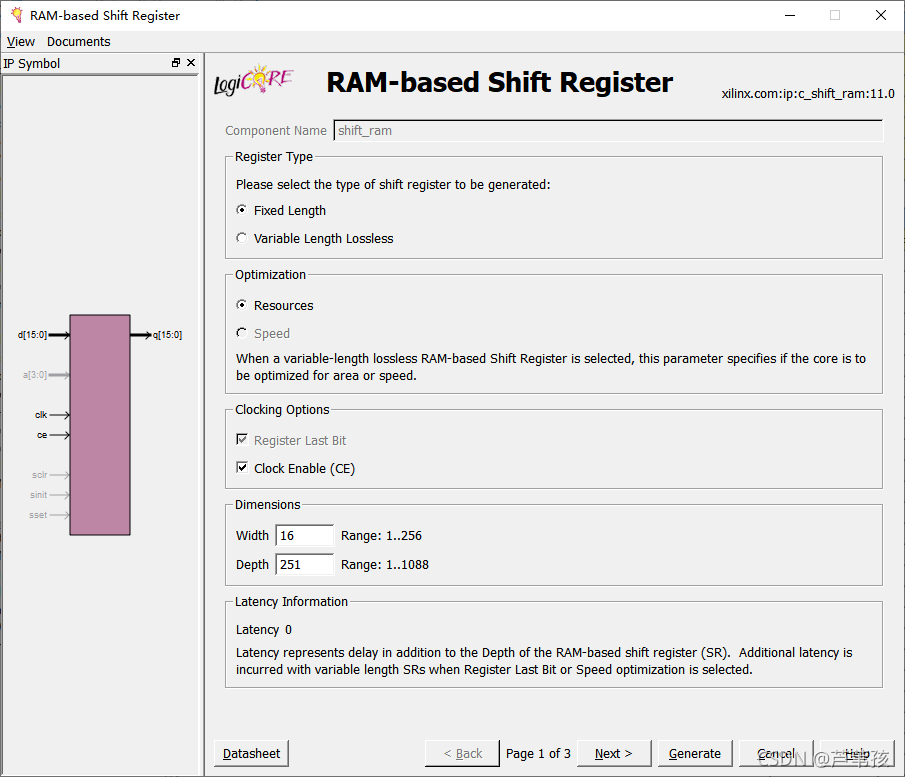Click the Component Name field

click(x=608, y=130)
